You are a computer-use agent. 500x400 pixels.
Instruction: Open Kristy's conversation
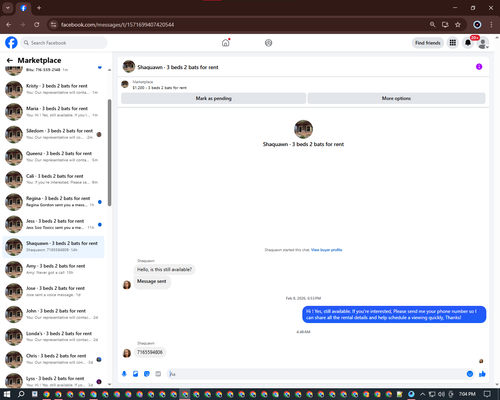(53, 89)
